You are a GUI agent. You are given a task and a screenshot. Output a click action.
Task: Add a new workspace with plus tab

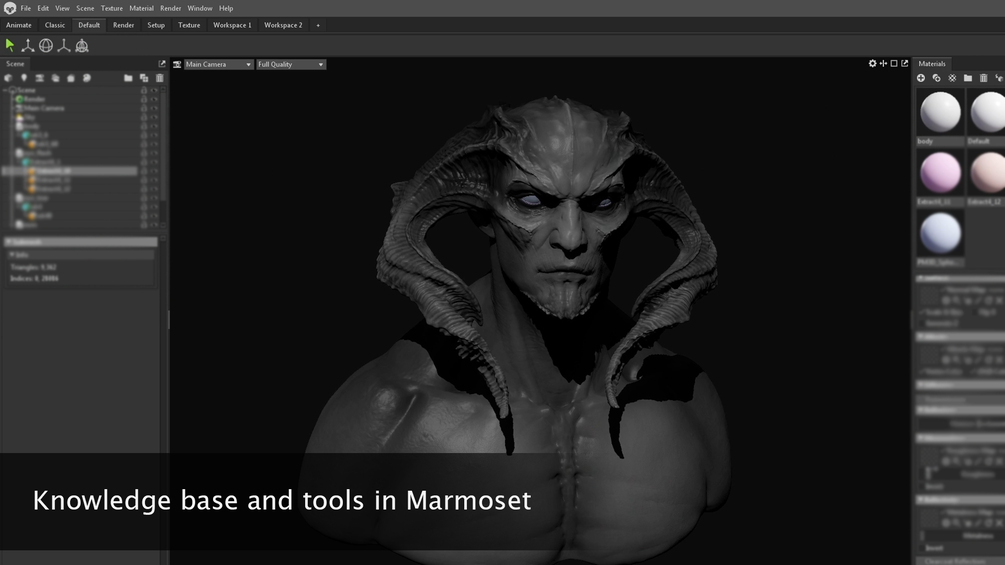coord(318,25)
